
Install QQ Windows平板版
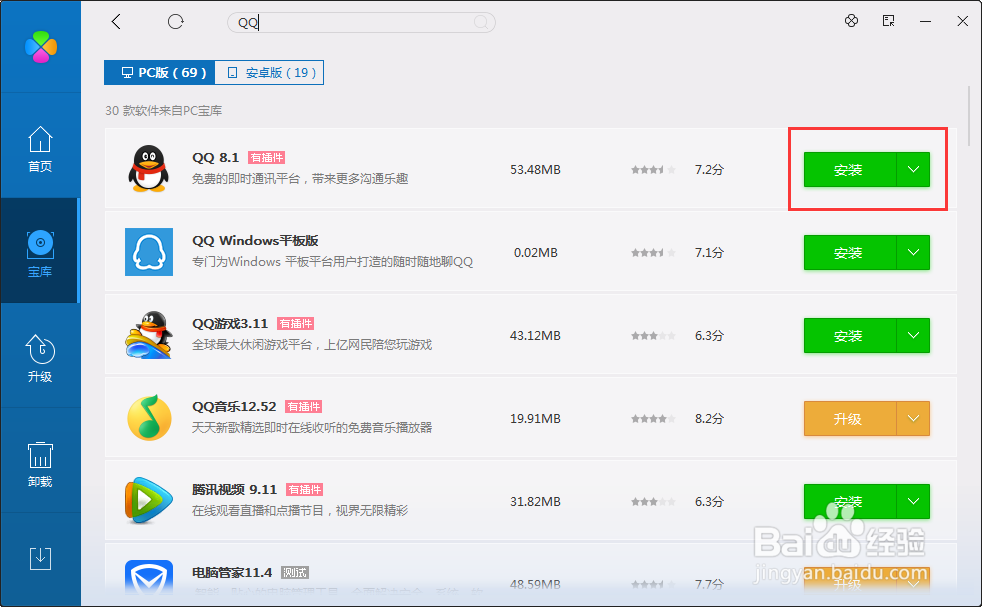click(x=848, y=252)
